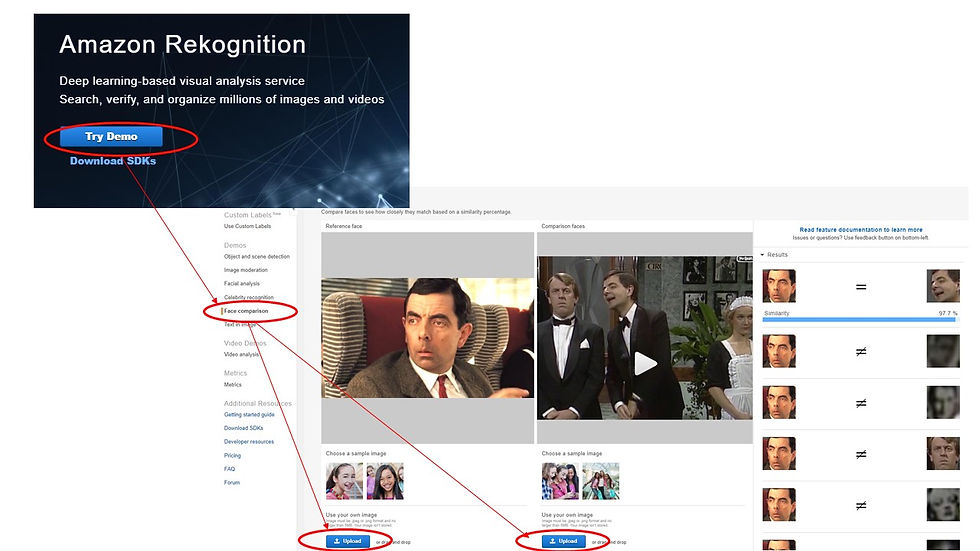Choose smiling girl sample reference image
Viewport: 980px width, 551px height.
tap(344, 481)
